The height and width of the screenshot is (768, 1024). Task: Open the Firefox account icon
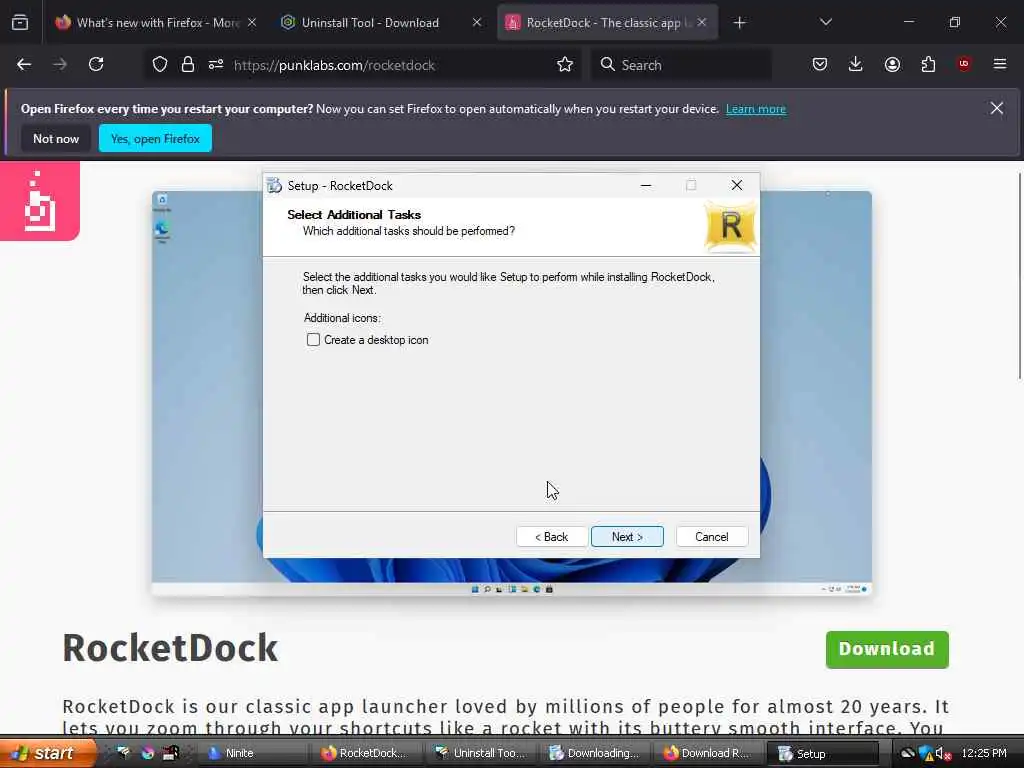[892, 65]
